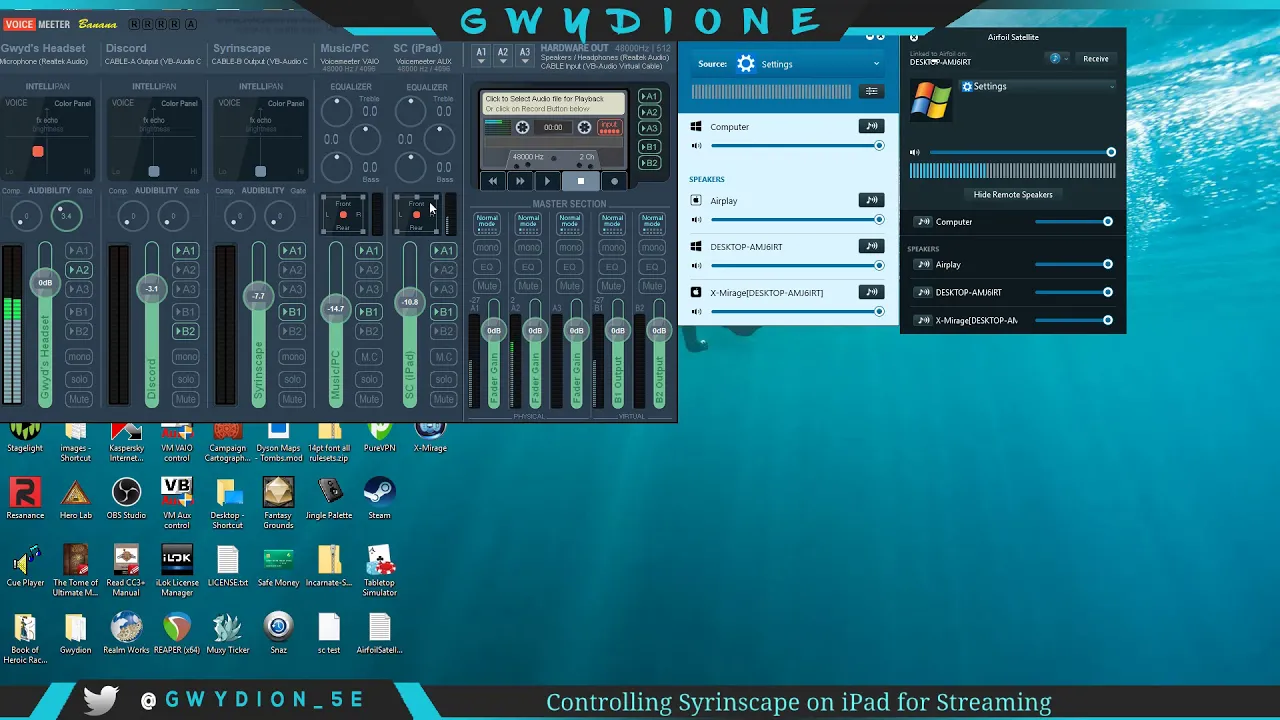This screenshot has height=720, width=1280.
Task: Select Syrinscape input device name
Action: [260, 61]
